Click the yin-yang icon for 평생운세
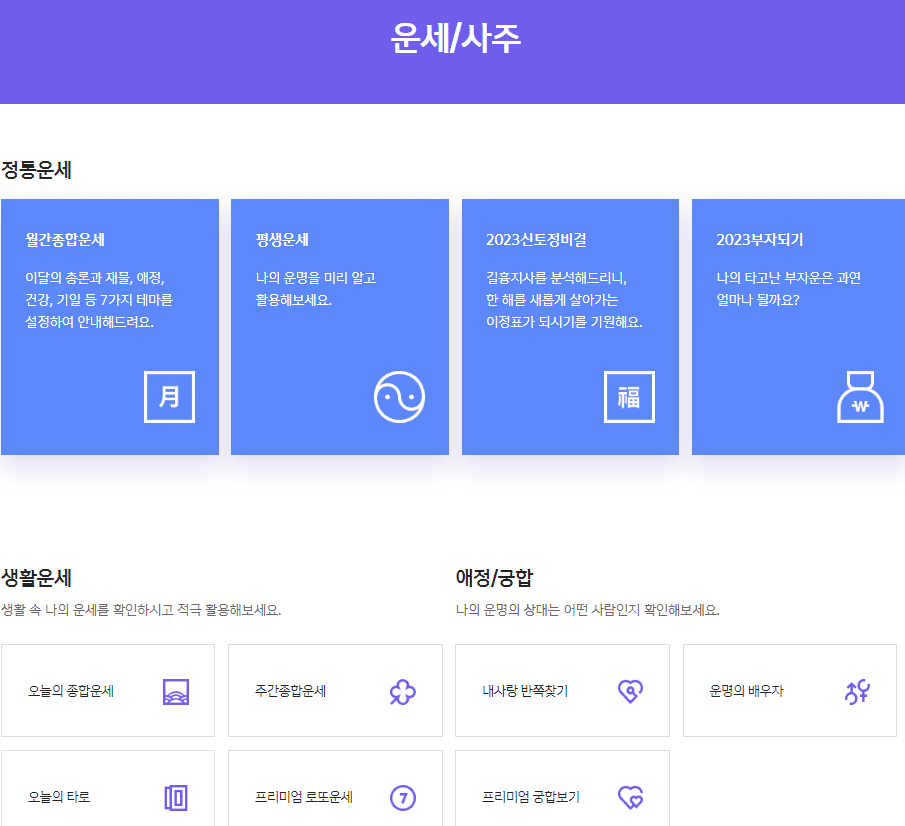 [399, 396]
